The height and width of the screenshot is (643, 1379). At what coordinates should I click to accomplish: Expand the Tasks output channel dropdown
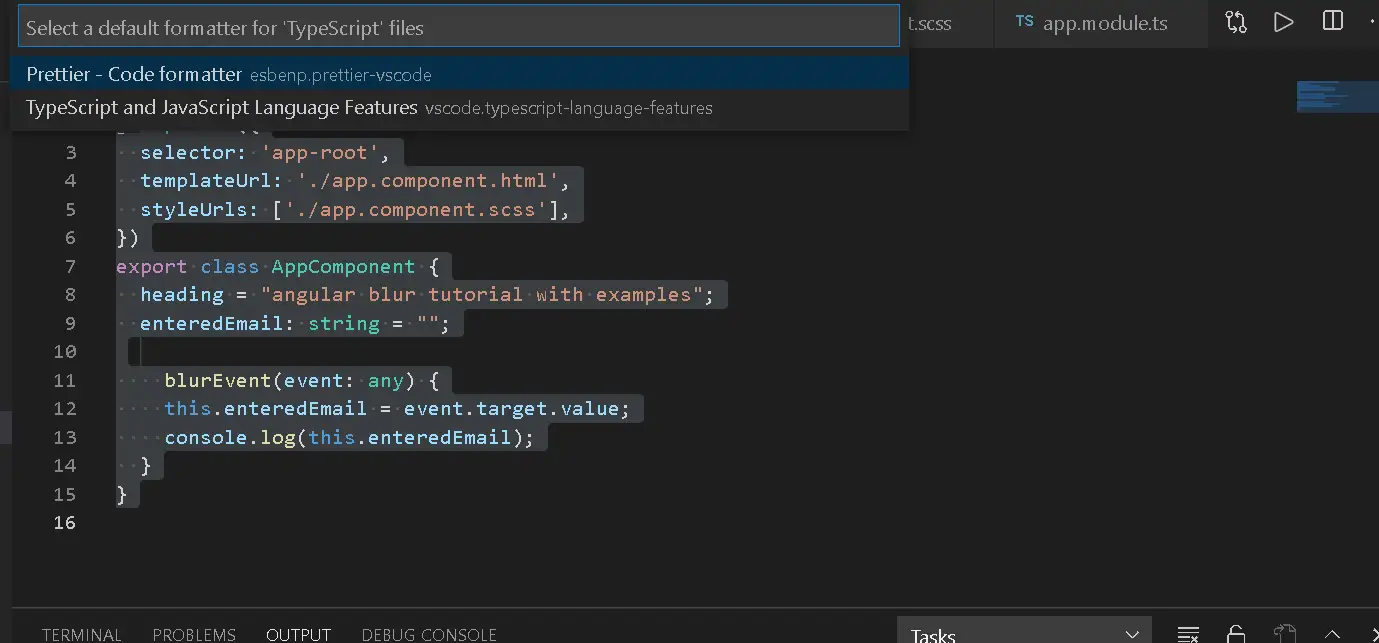1024,632
